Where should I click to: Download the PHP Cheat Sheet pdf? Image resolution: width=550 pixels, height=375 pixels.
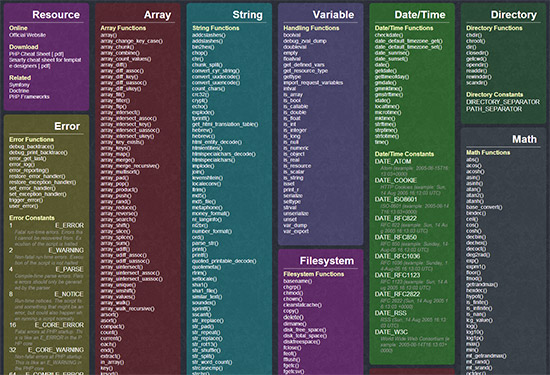[x=36, y=54]
